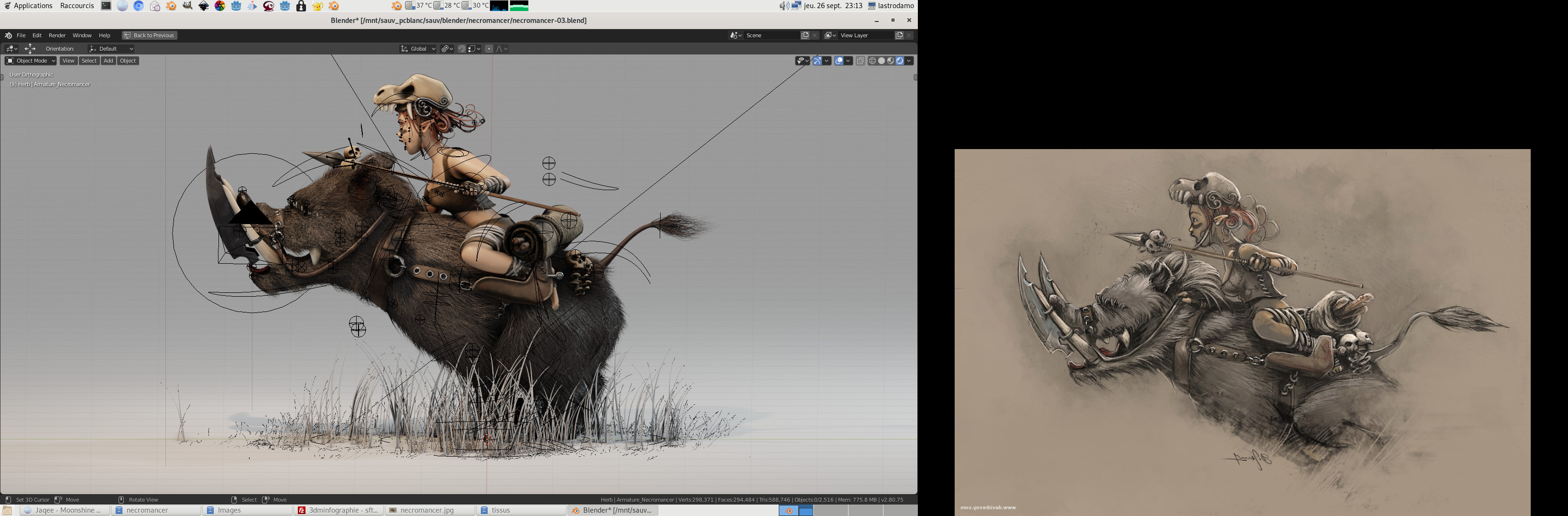Click the Back to Previous button
This screenshot has height=516, width=1568.
(x=150, y=35)
